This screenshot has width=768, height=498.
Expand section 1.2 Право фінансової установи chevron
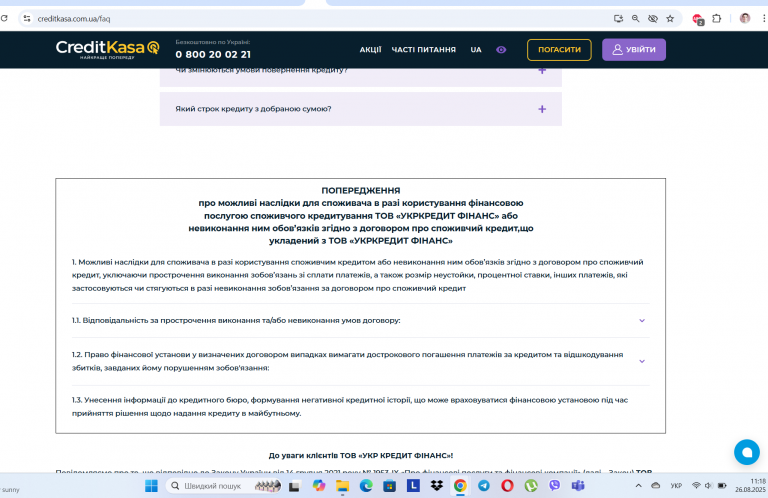[x=642, y=361]
